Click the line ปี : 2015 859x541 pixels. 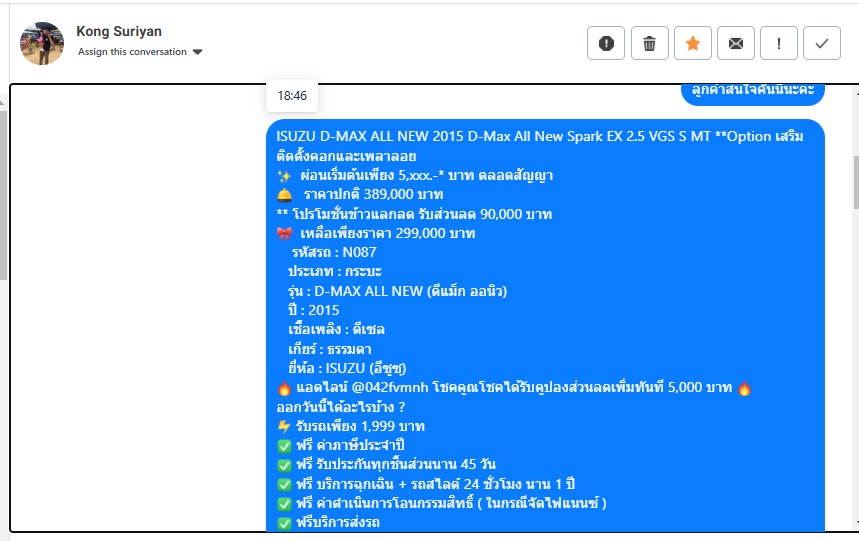click(313, 310)
